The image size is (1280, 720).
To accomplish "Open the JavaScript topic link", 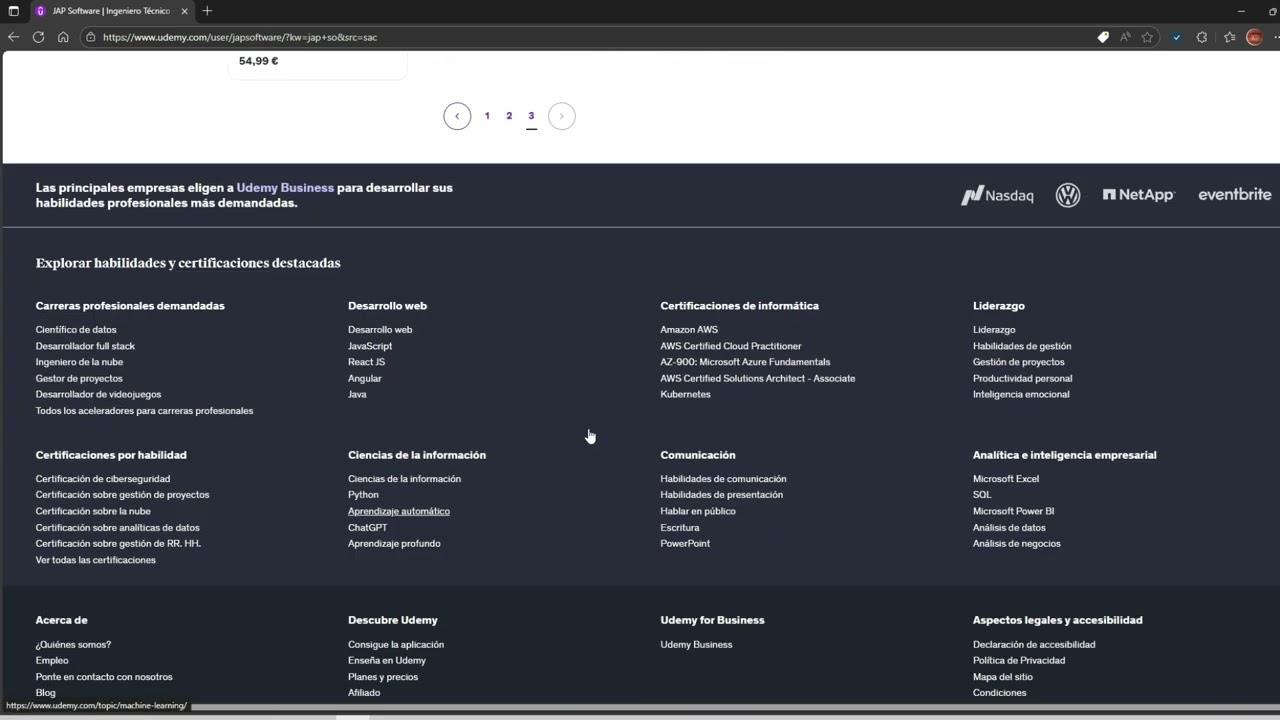I will [370, 346].
